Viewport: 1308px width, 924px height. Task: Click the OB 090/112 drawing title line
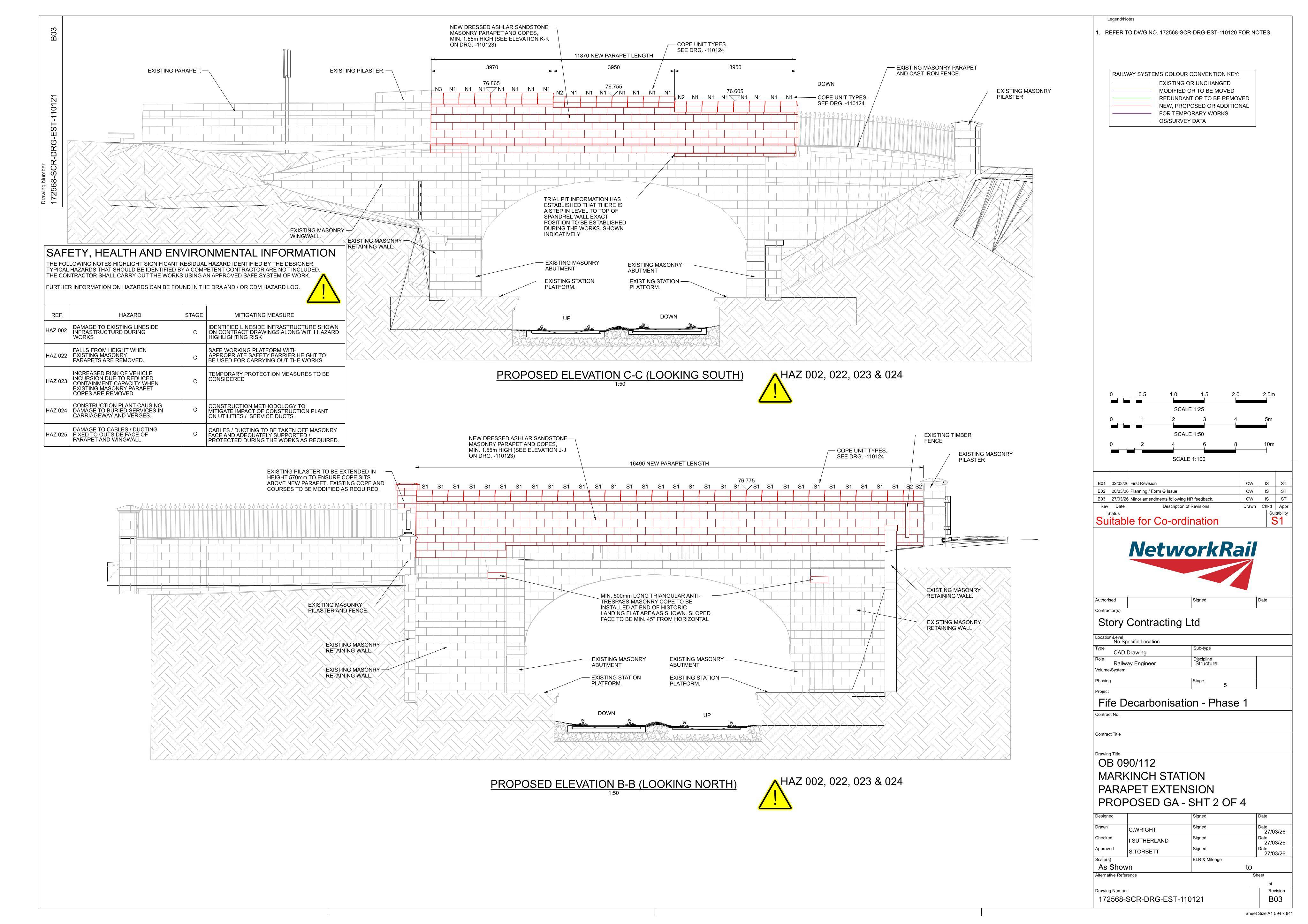click(1126, 763)
